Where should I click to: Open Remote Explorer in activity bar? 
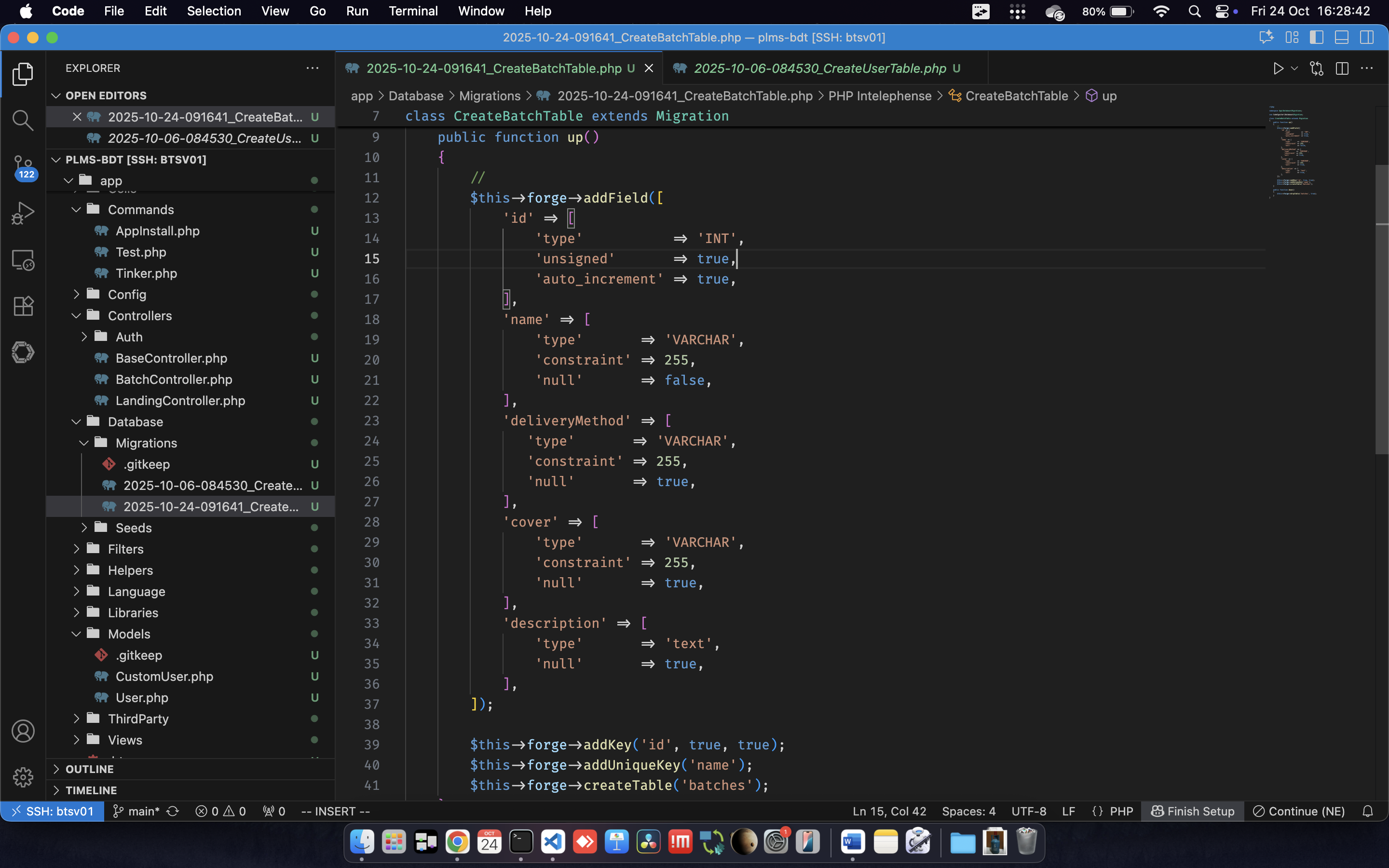pyautogui.click(x=22, y=260)
